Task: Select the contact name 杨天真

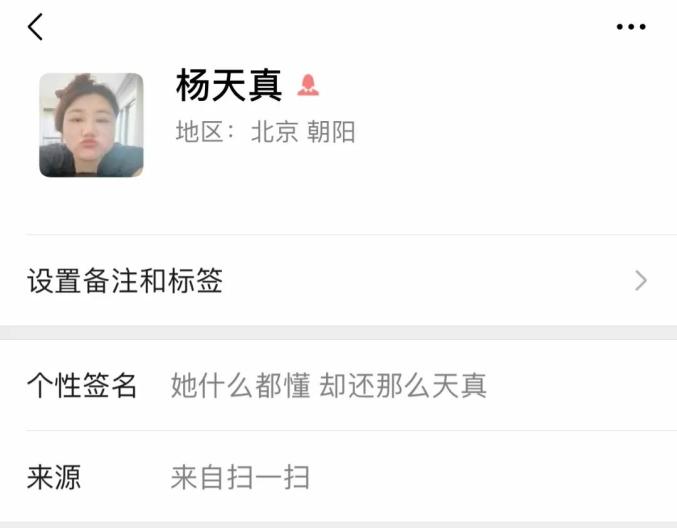Action: pyautogui.click(x=229, y=85)
